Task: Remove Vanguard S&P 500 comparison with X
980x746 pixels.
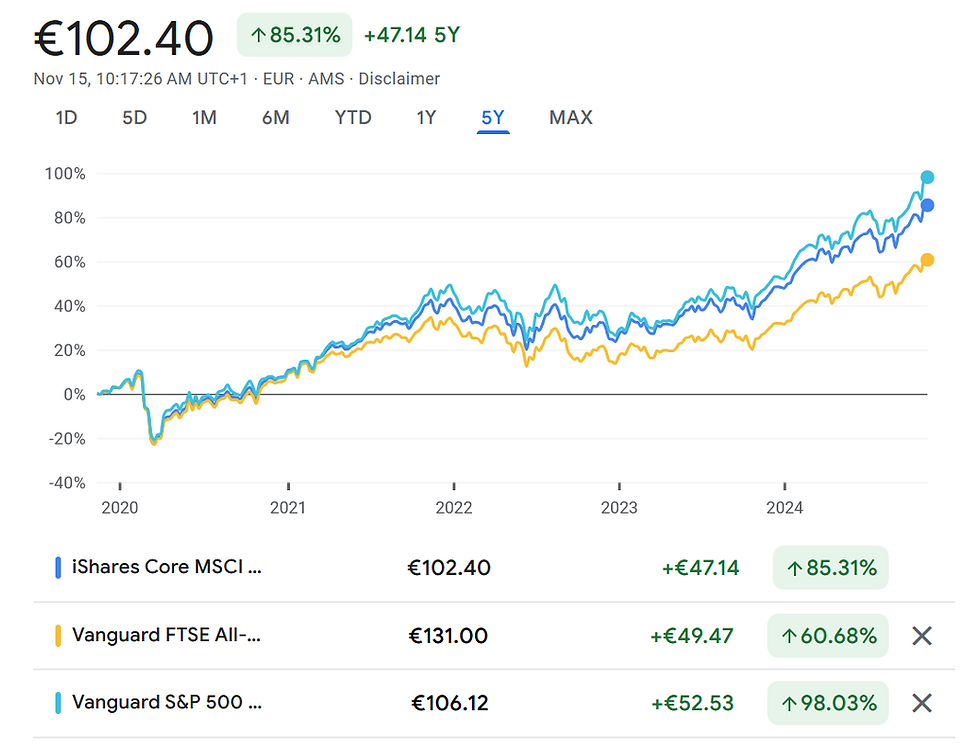Action: (922, 704)
